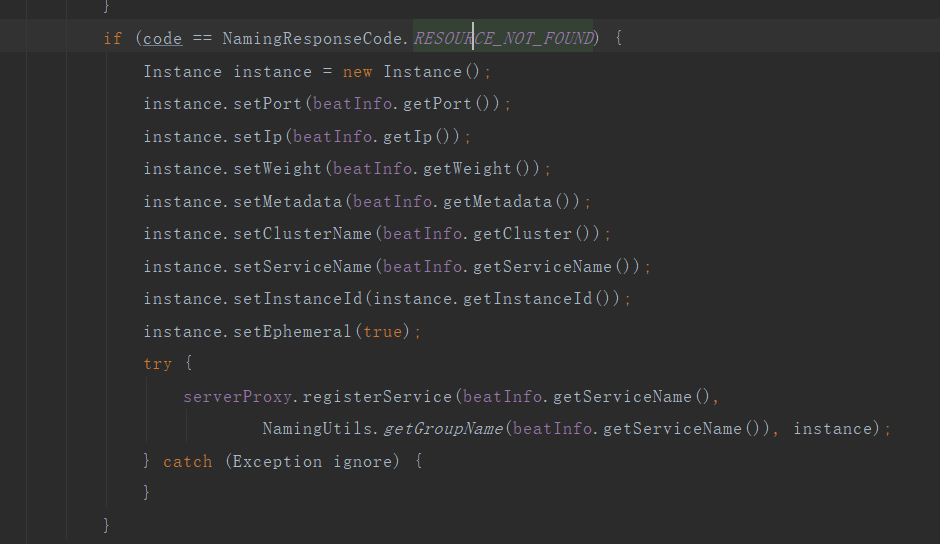Click the registerService method call
Screen dimensions: 940x544
378,397
